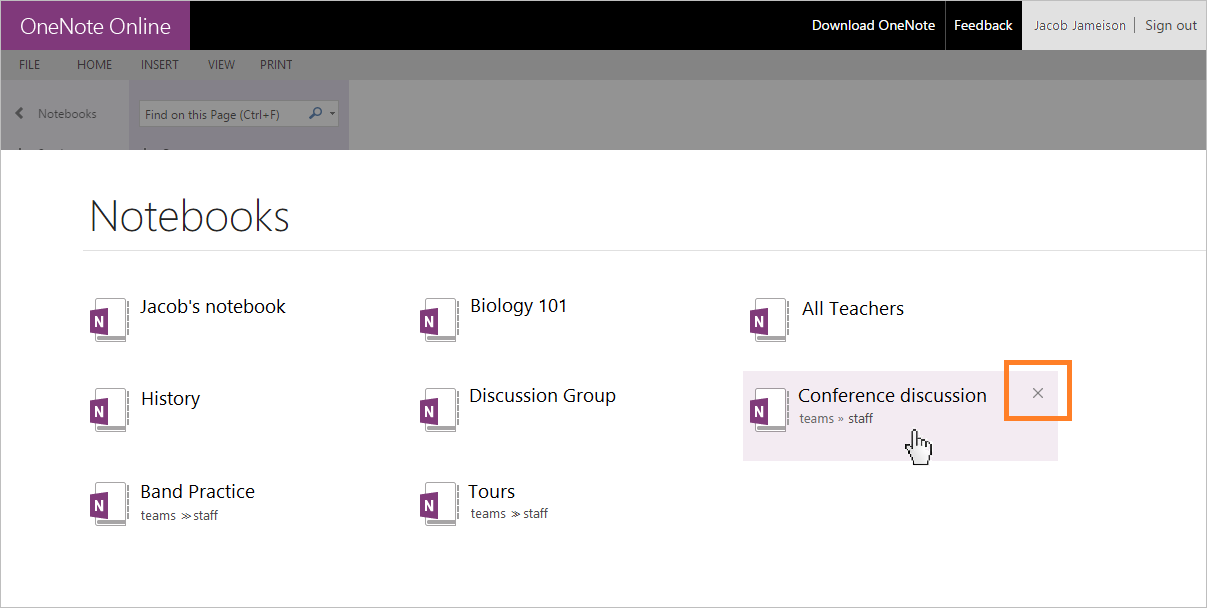Click the Find on this Page field

[222, 114]
